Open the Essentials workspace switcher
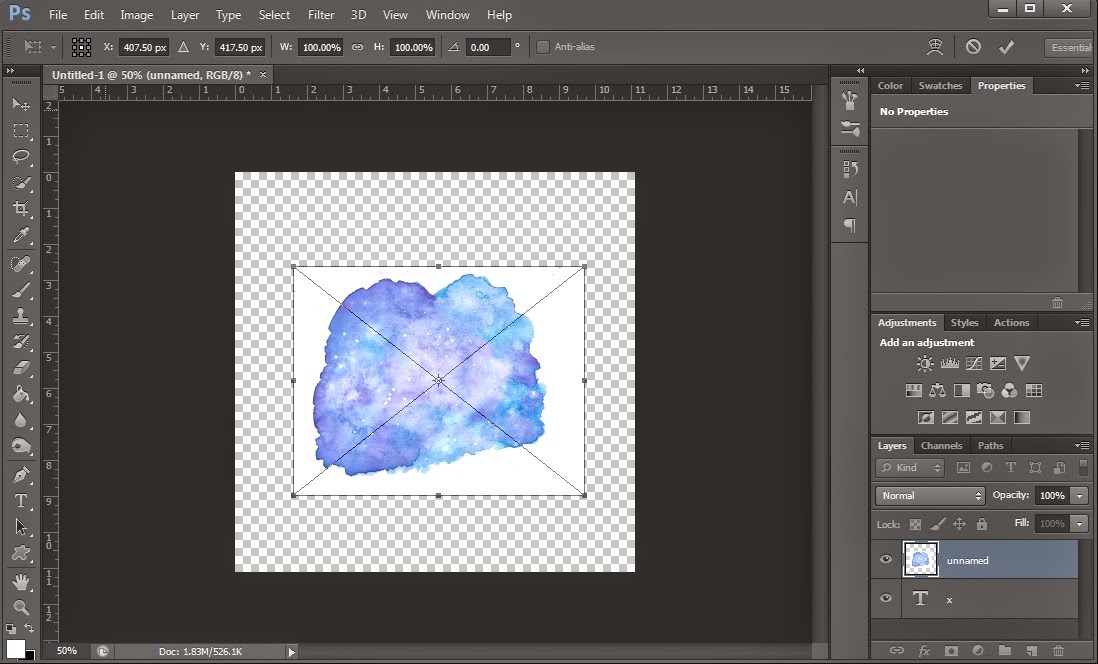This screenshot has width=1098, height=664. (1071, 48)
